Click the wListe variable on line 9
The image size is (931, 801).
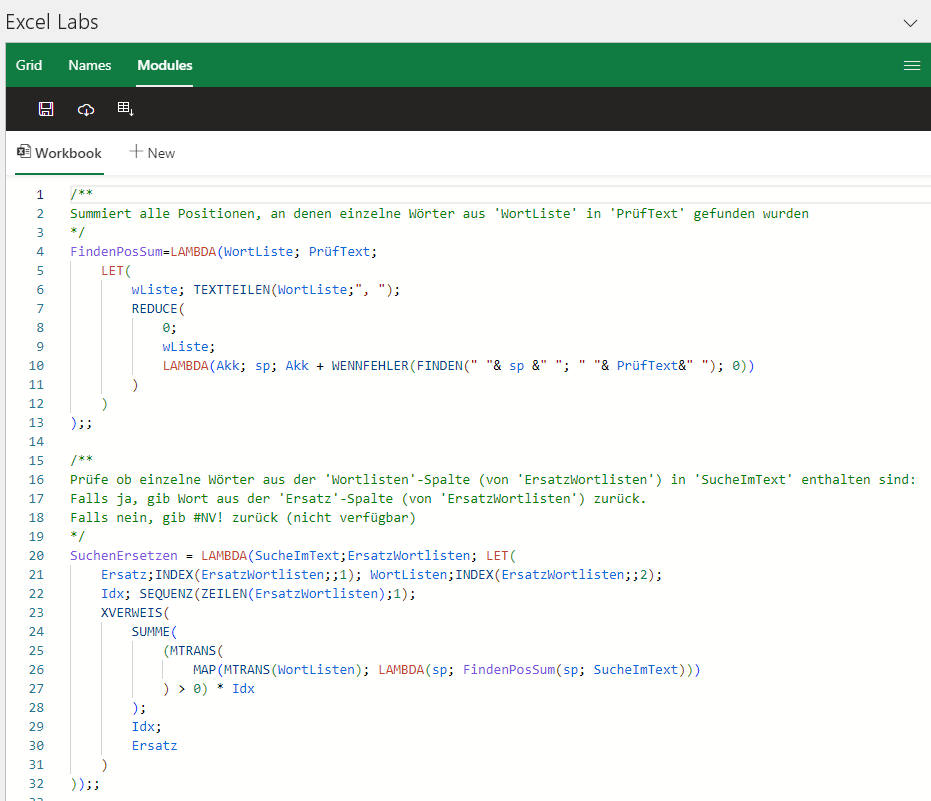(185, 347)
